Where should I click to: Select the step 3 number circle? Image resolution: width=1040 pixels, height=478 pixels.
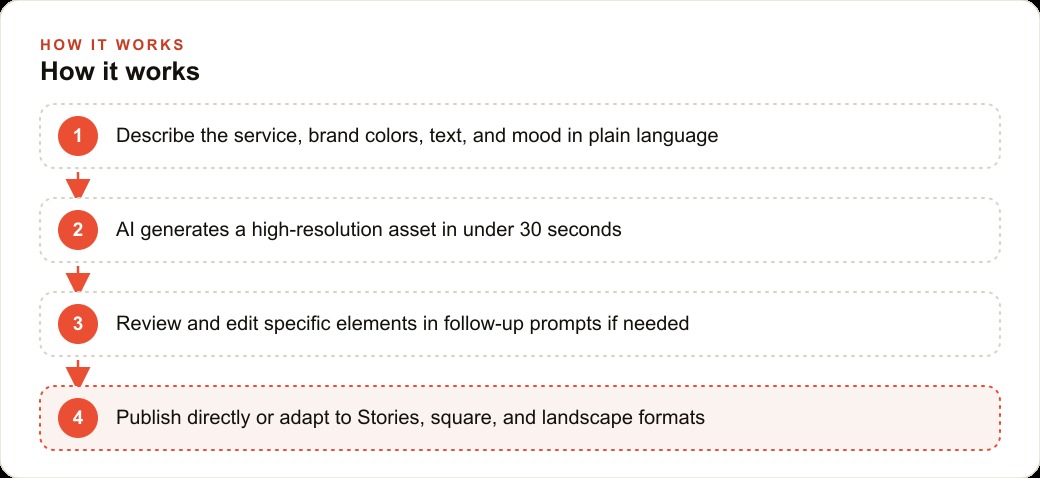click(x=78, y=324)
